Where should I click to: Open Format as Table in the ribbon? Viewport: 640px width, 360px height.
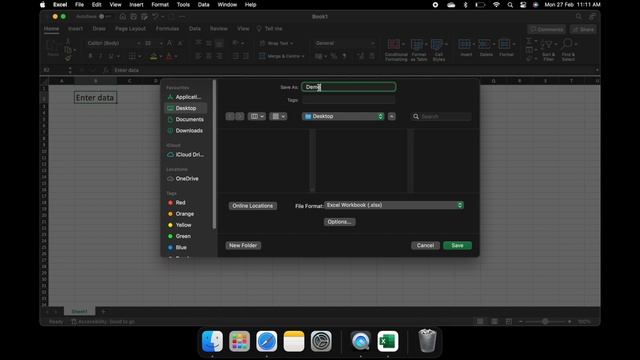418,50
